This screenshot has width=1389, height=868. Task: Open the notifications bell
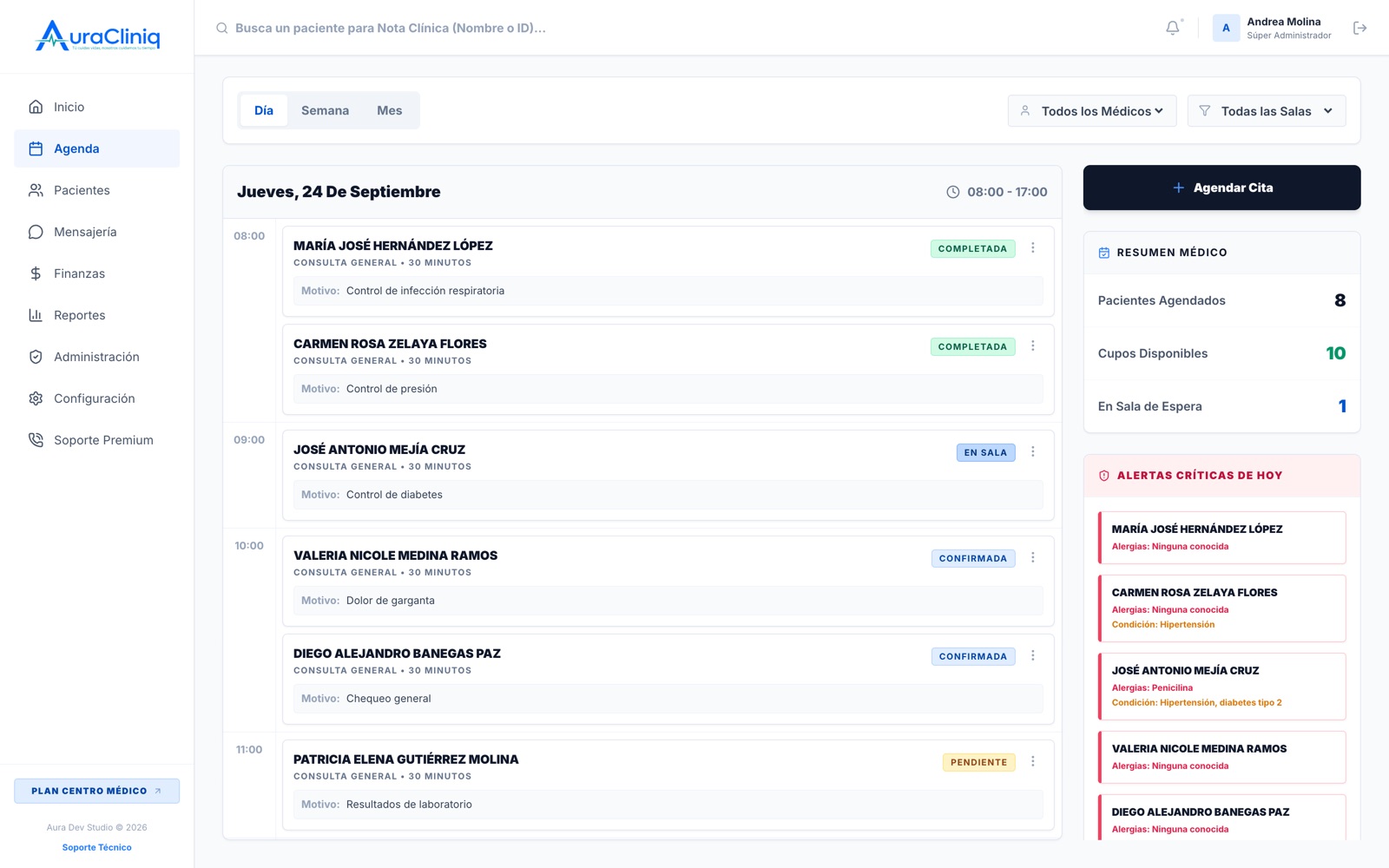1173,28
